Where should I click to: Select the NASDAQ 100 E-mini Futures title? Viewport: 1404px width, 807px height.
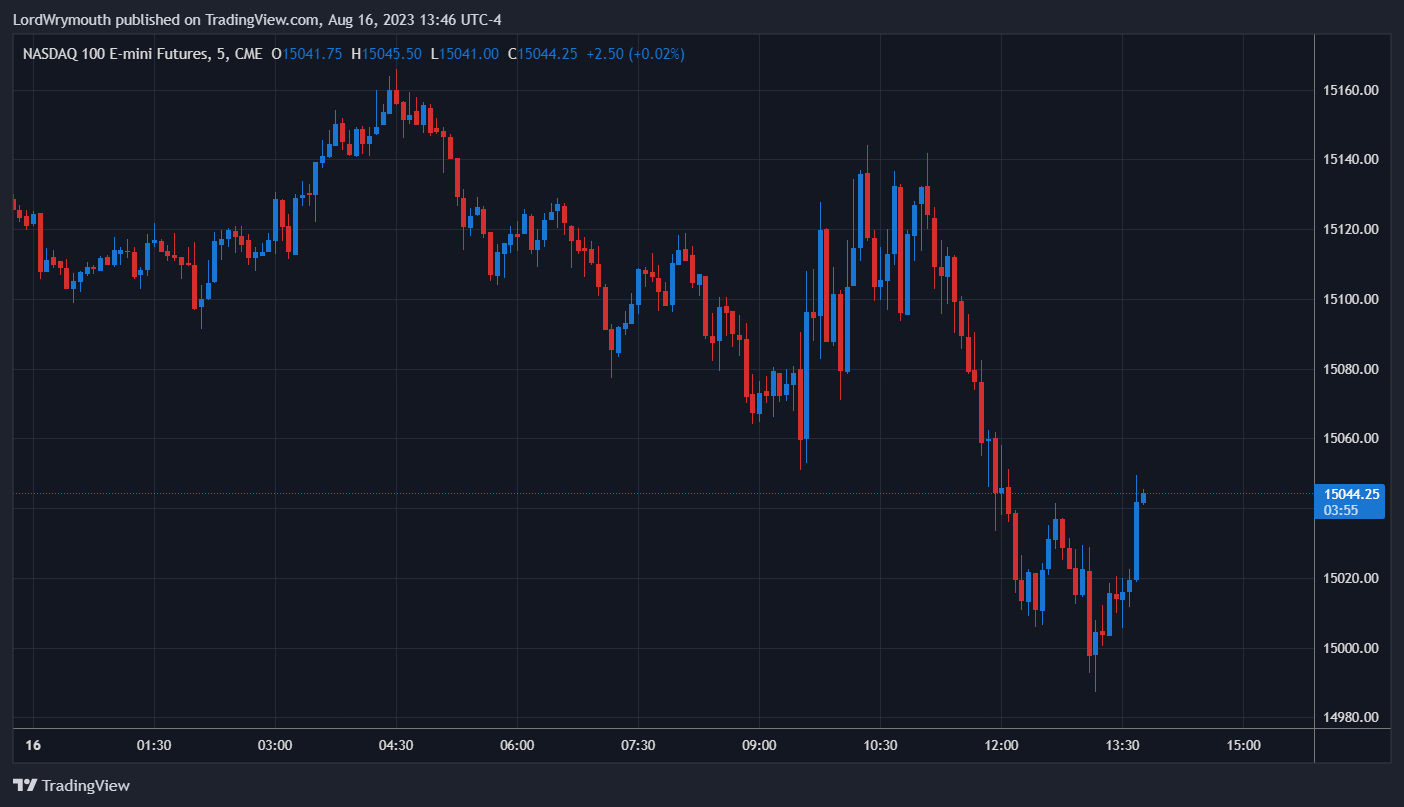(x=117, y=54)
